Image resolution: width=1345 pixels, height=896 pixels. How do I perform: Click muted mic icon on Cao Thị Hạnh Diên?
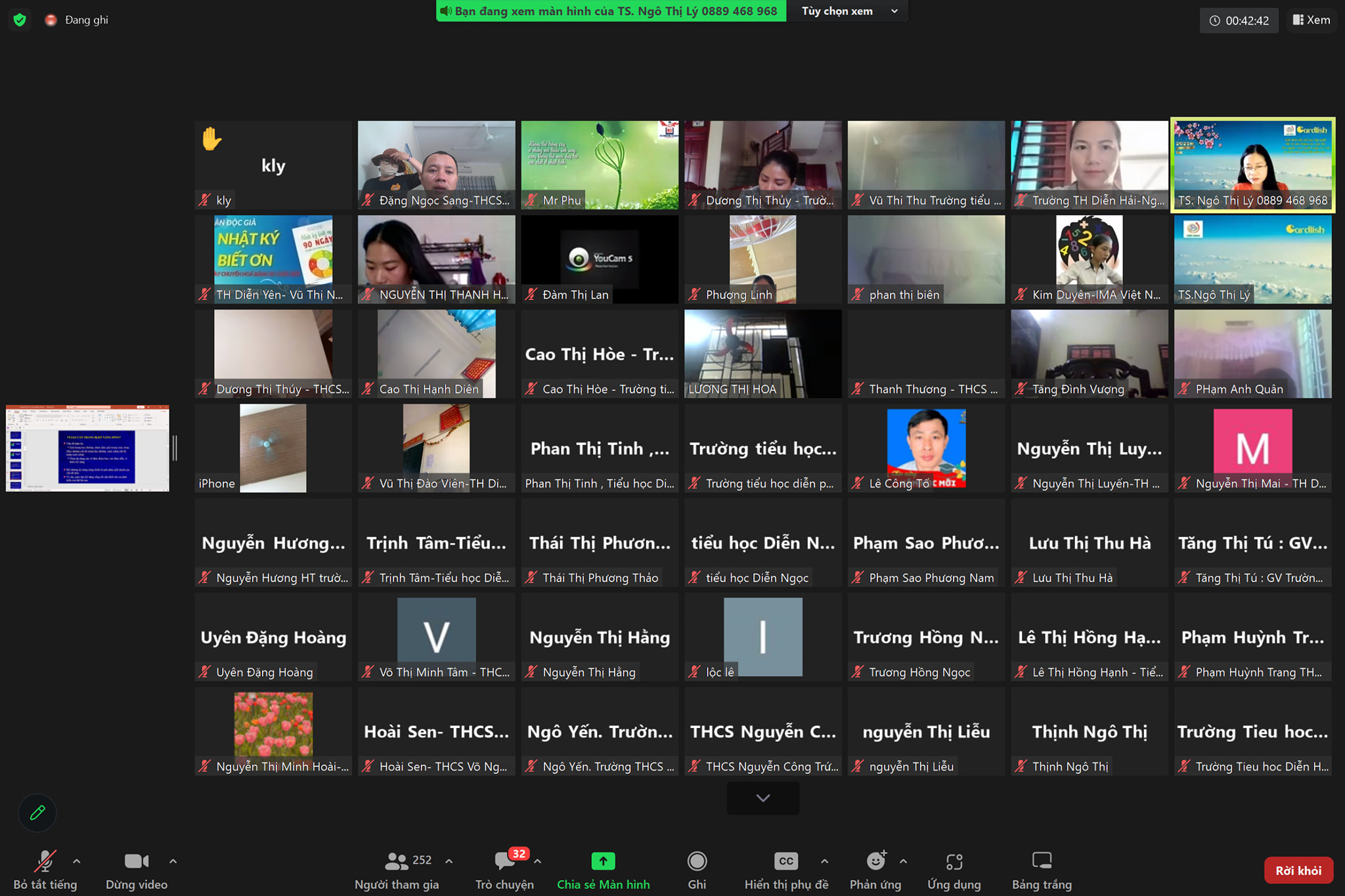[x=368, y=389]
